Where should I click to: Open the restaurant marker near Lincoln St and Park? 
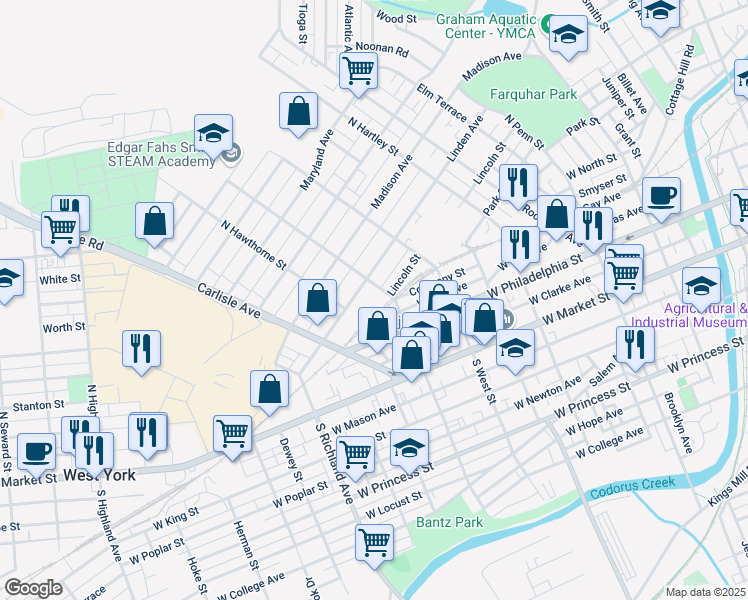pos(519,184)
